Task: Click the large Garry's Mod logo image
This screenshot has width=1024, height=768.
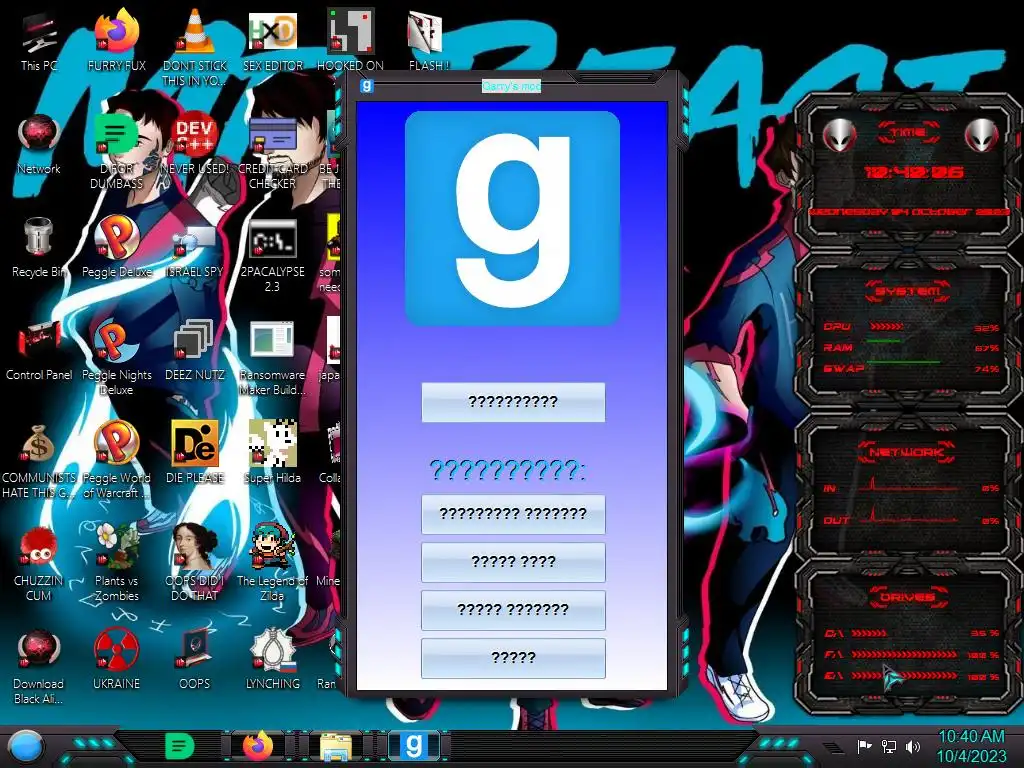Action: click(x=512, y=218)
